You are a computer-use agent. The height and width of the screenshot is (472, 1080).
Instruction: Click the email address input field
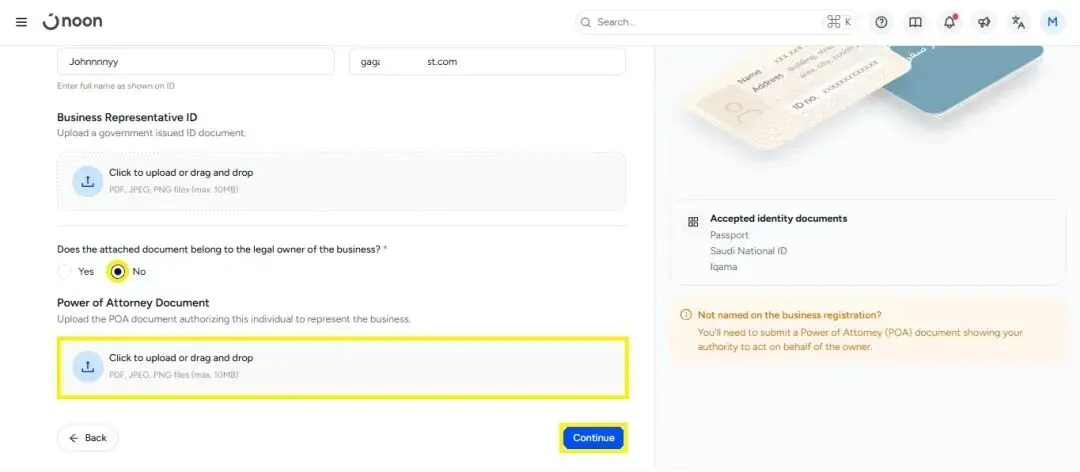tap(488, 61)
